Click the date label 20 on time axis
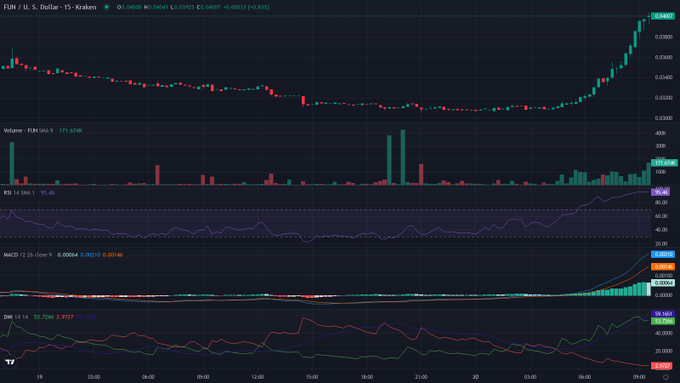Image resolution: width=680 pixels, height=383 pixels. (476, 377)
